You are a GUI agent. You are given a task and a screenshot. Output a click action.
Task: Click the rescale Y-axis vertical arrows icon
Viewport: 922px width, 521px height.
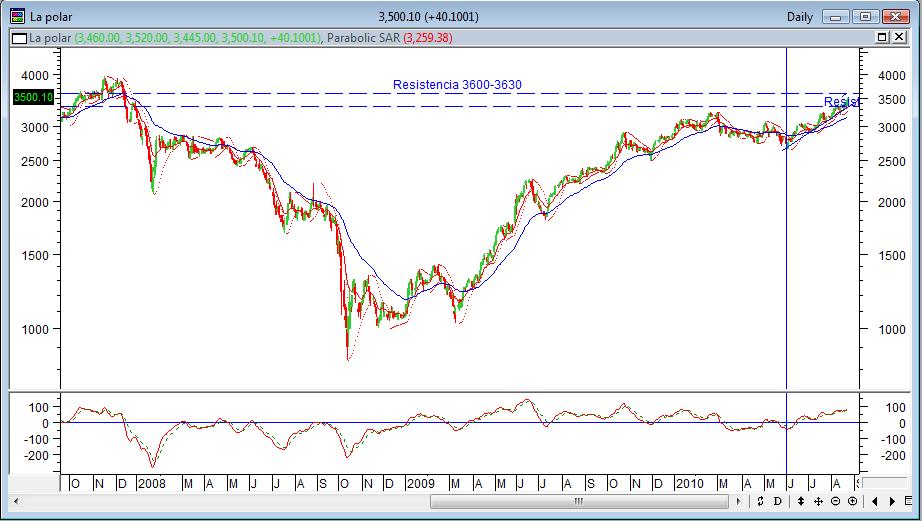[800, 501]
